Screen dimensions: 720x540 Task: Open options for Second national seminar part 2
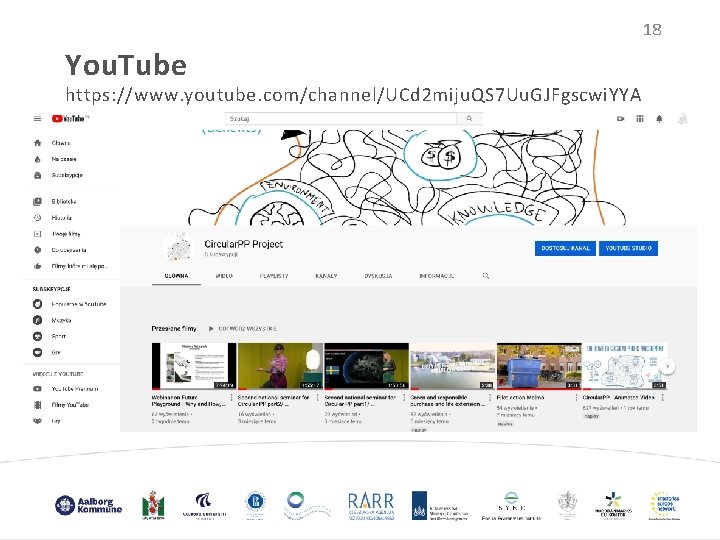coord(318,398)
